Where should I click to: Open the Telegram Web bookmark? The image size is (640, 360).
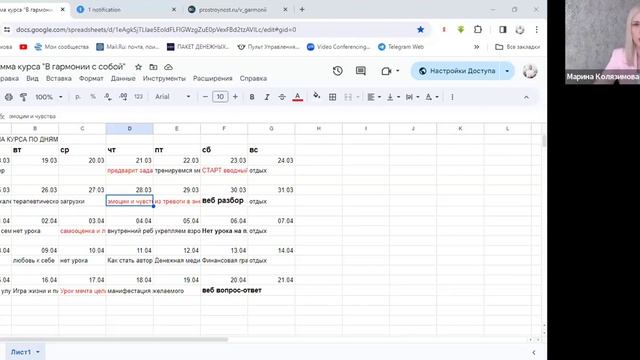(401, 47)
